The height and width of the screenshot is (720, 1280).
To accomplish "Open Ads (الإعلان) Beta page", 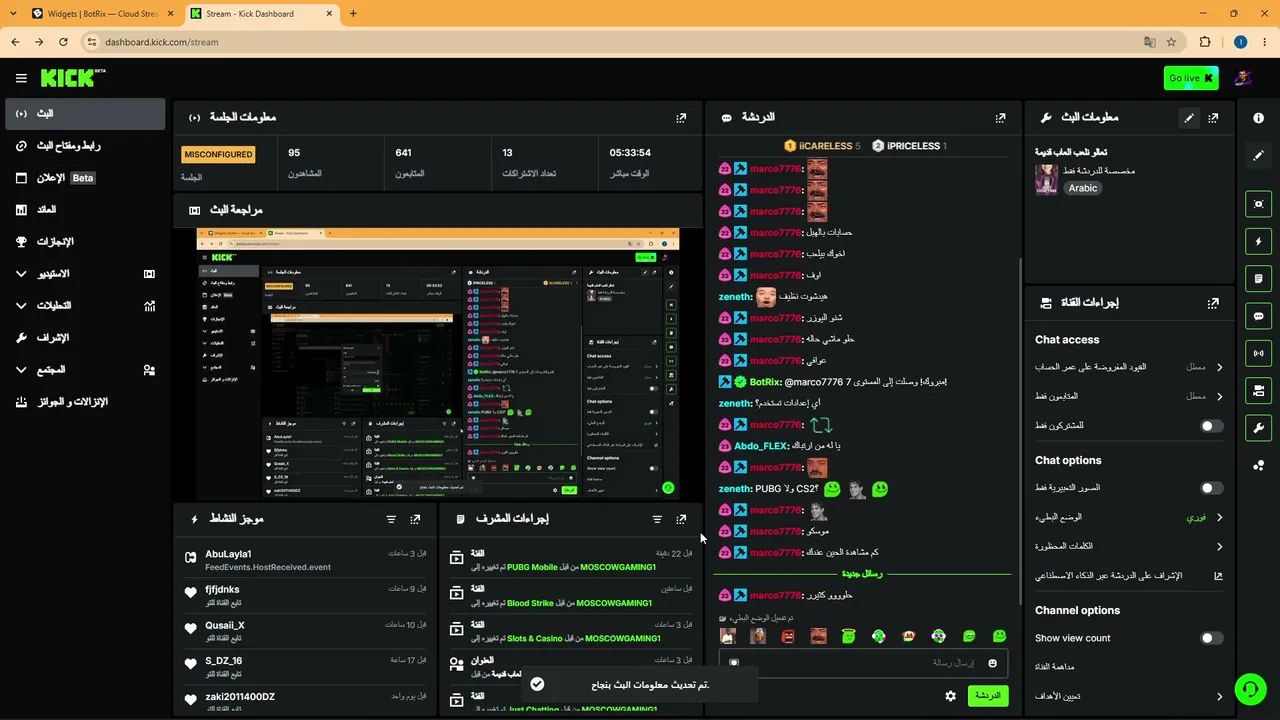I will (x=85, y=178).
